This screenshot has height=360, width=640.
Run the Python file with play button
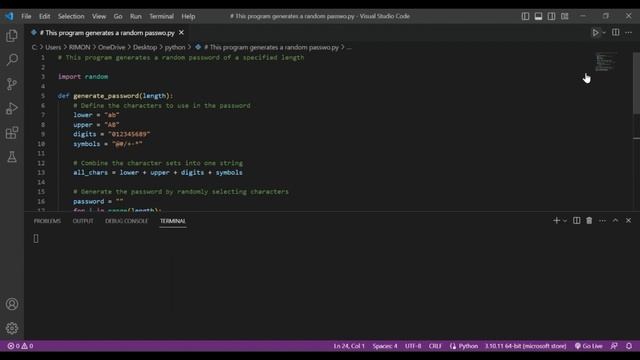[x=596, y=33]
